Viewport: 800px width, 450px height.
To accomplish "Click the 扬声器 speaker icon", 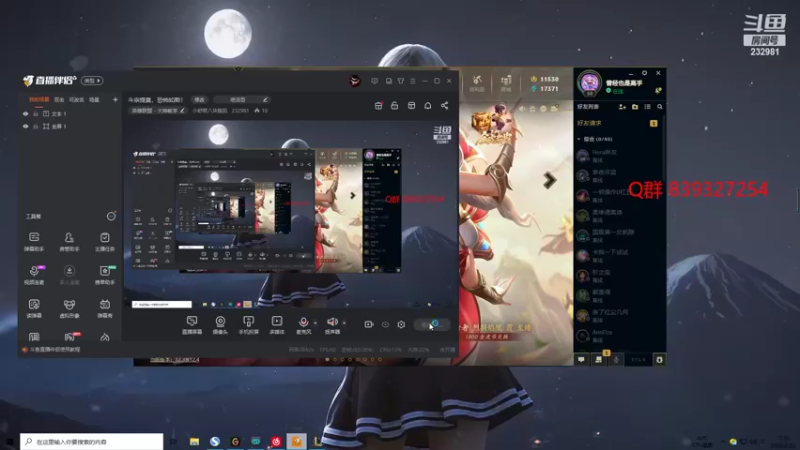I will click(x=332, y=322).
